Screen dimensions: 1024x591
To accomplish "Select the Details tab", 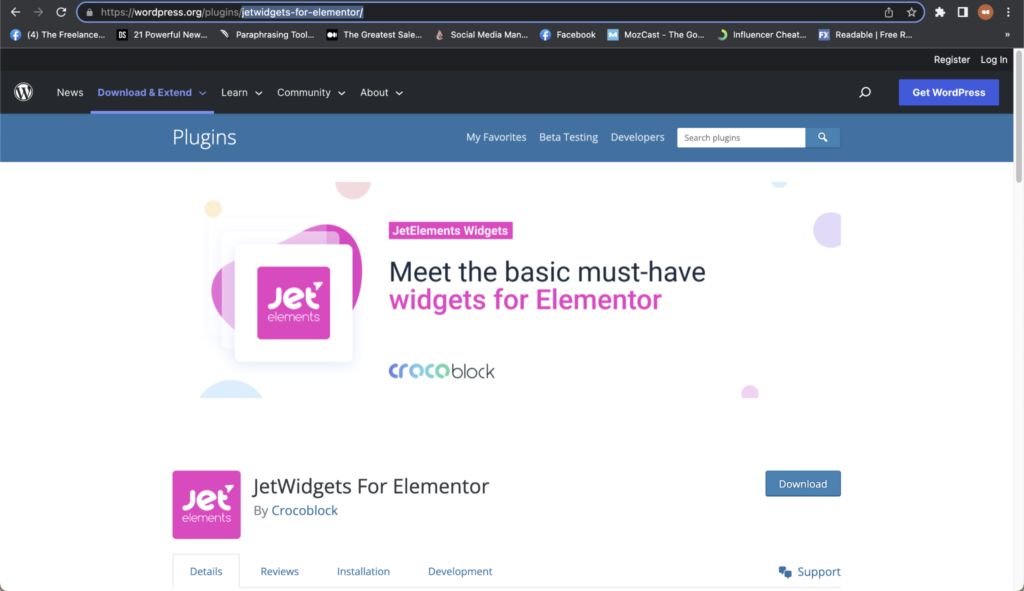I will point(206,571).
